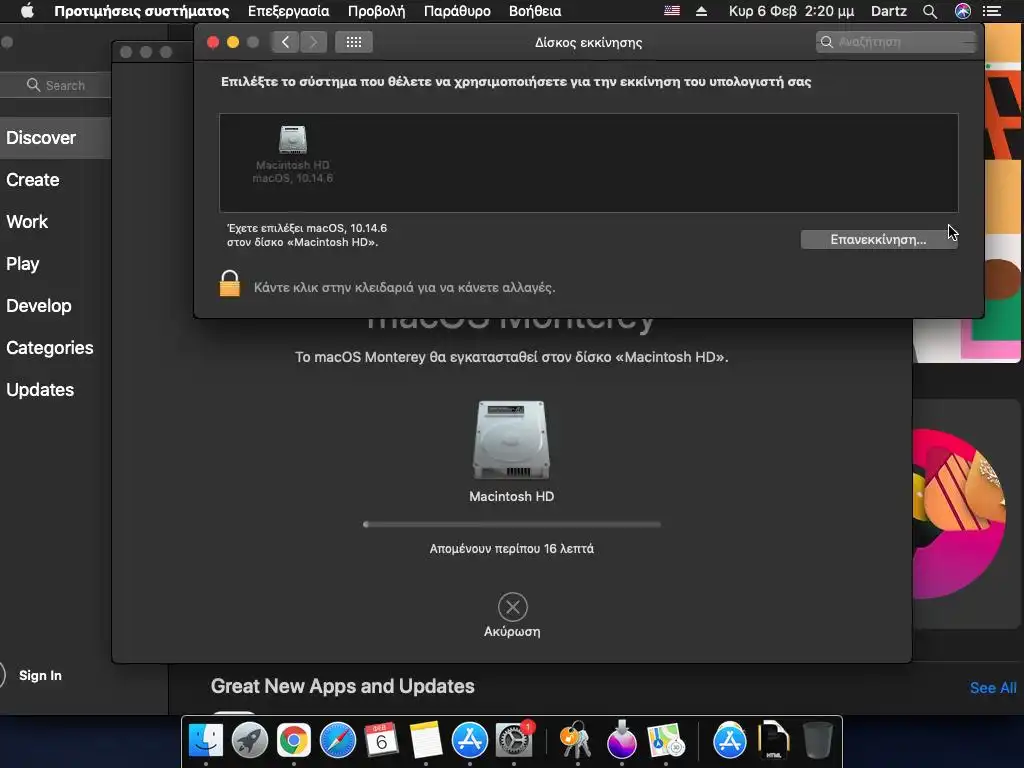
Task: Open Siri from the menu bar
Action: coord(963,11)
